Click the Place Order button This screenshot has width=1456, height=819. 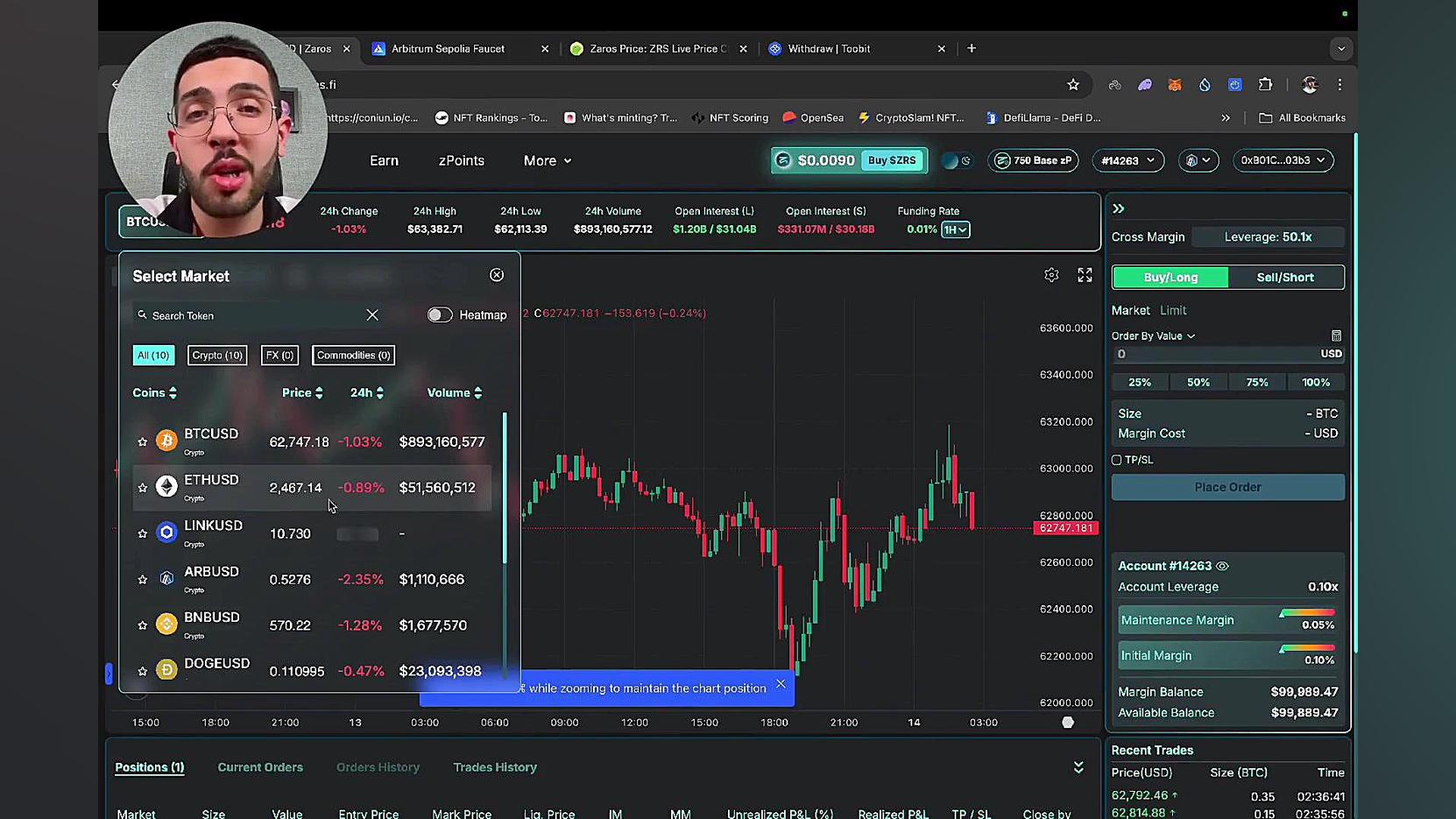pyautogui.click(x=1227, y=487)
